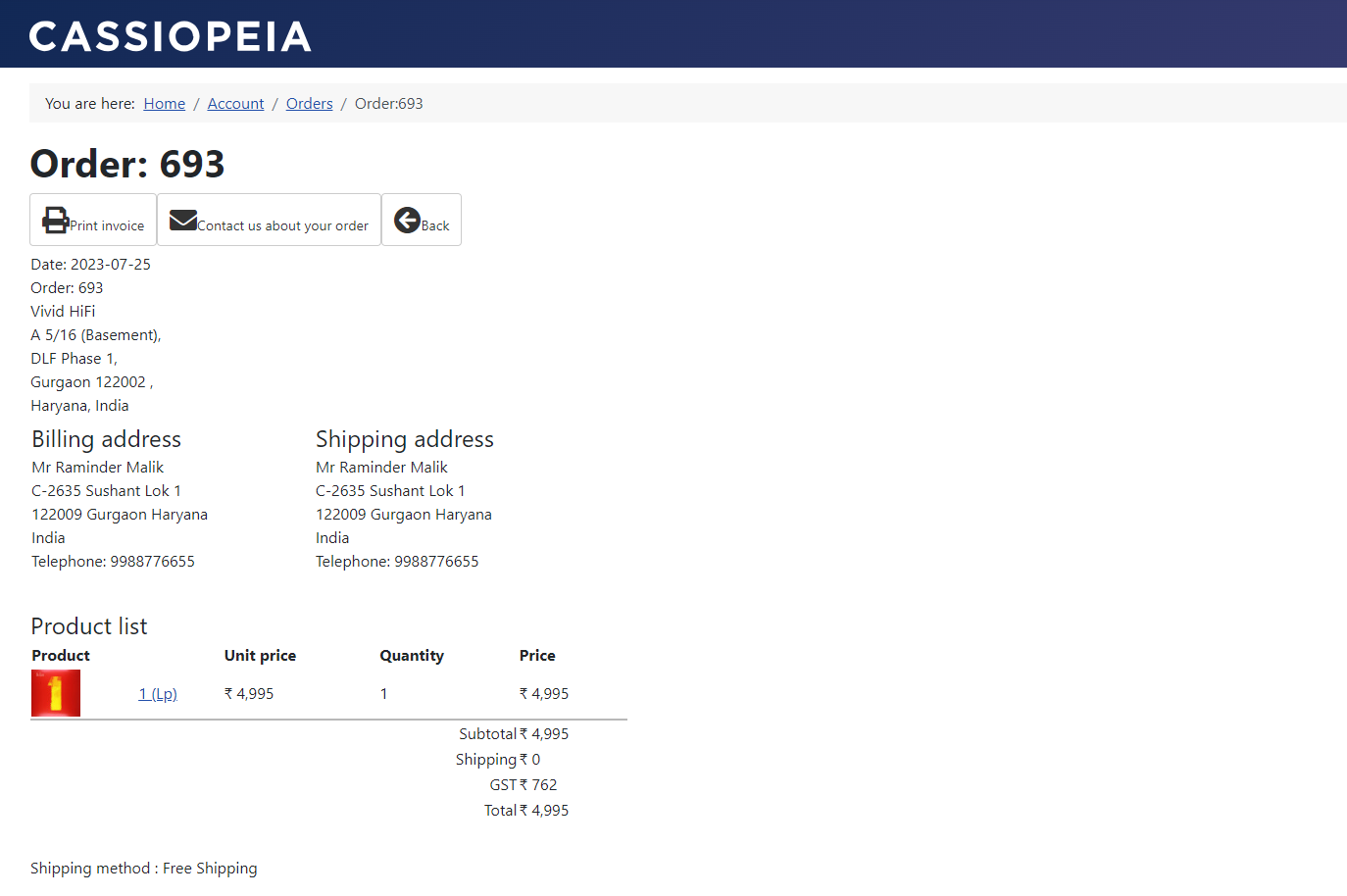Click the "Quantity" column header
The height and width of the screenshot is (896, 1347).
coord(412,656)
